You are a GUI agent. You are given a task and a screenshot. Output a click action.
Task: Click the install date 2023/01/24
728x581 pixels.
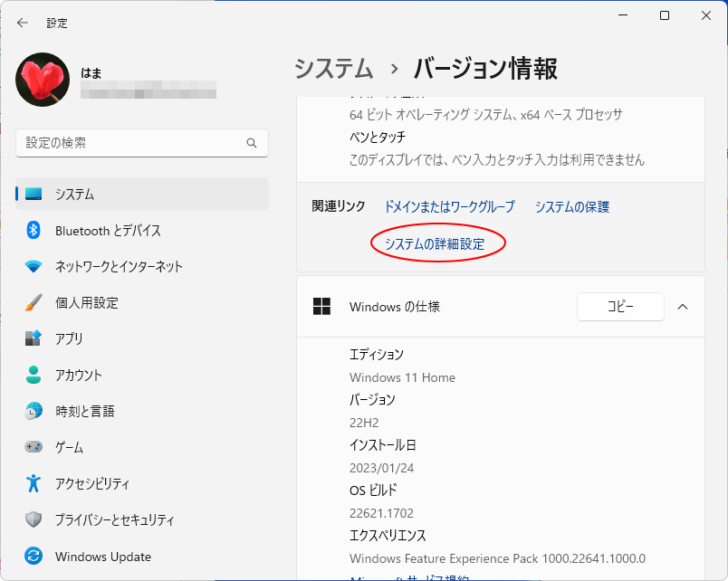pos(381,468)
